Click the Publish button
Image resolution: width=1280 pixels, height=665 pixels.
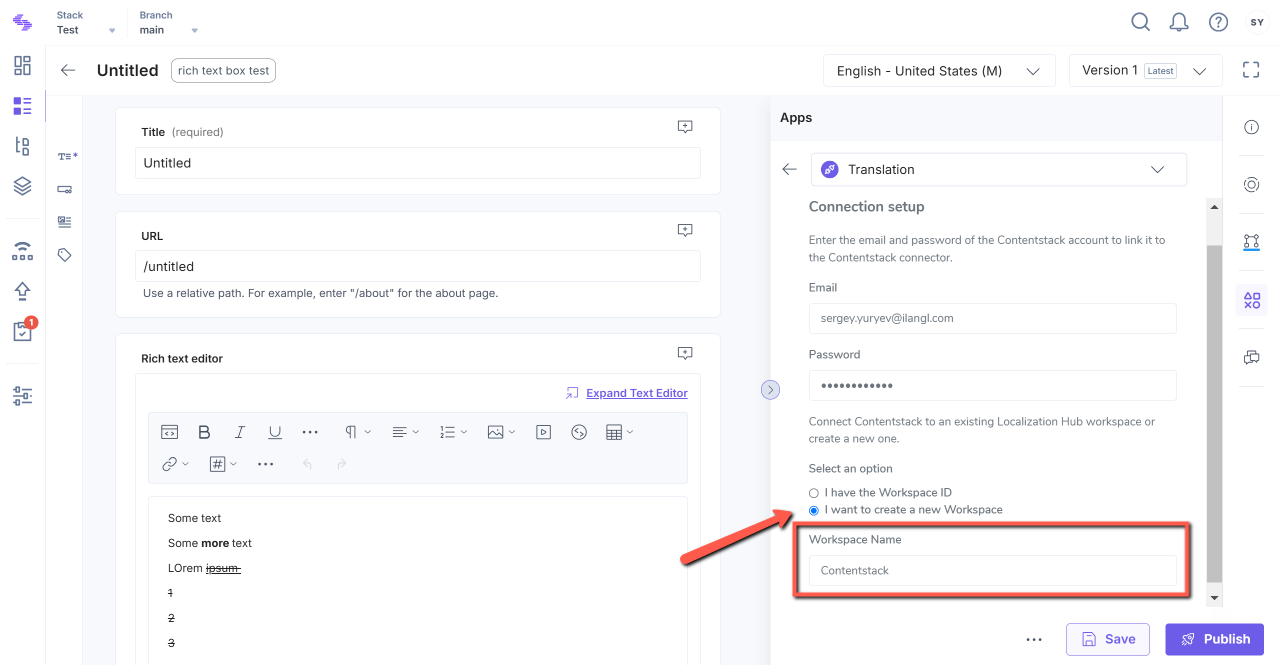click(1215, 639)
